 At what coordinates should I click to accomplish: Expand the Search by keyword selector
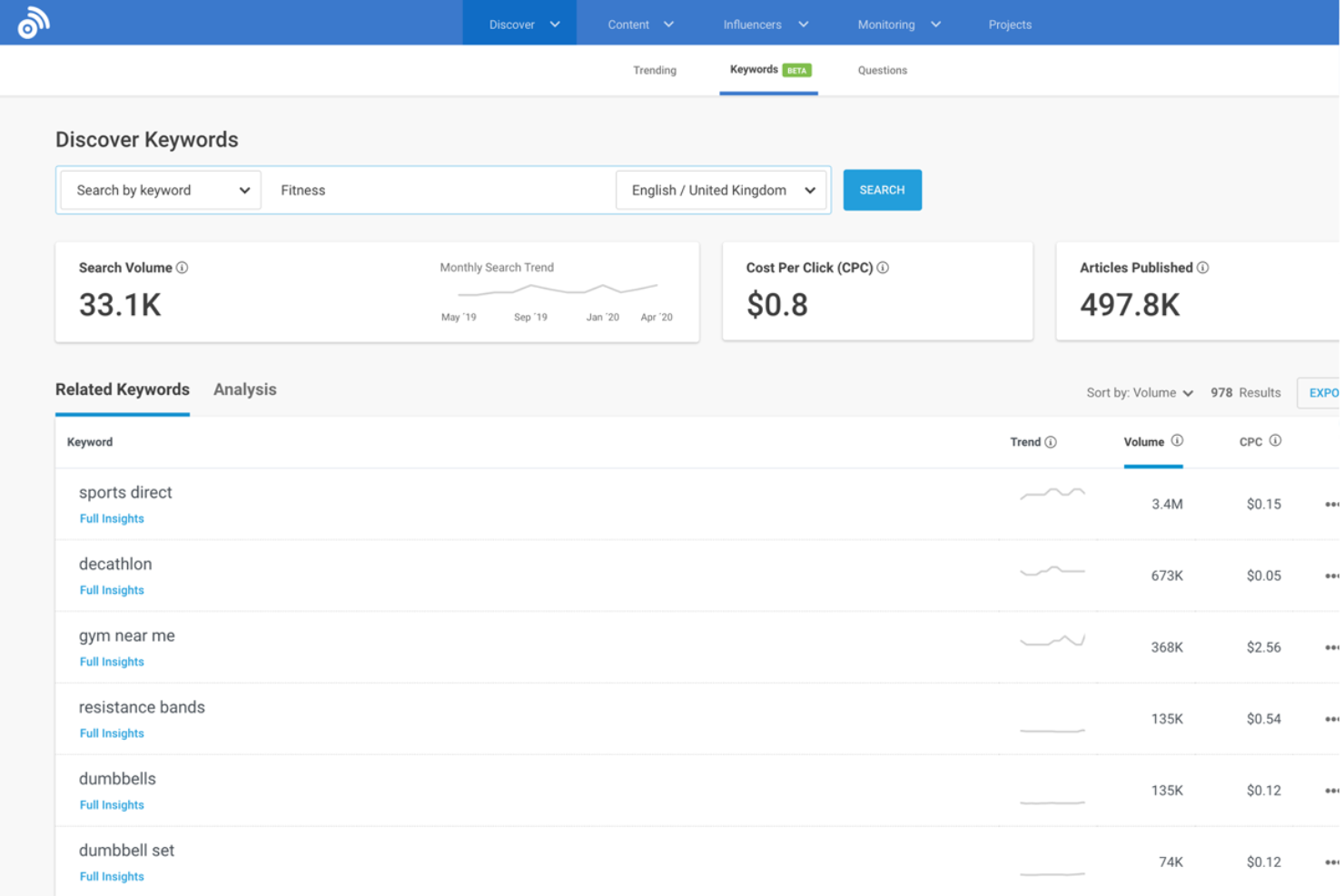click(160, 190)
